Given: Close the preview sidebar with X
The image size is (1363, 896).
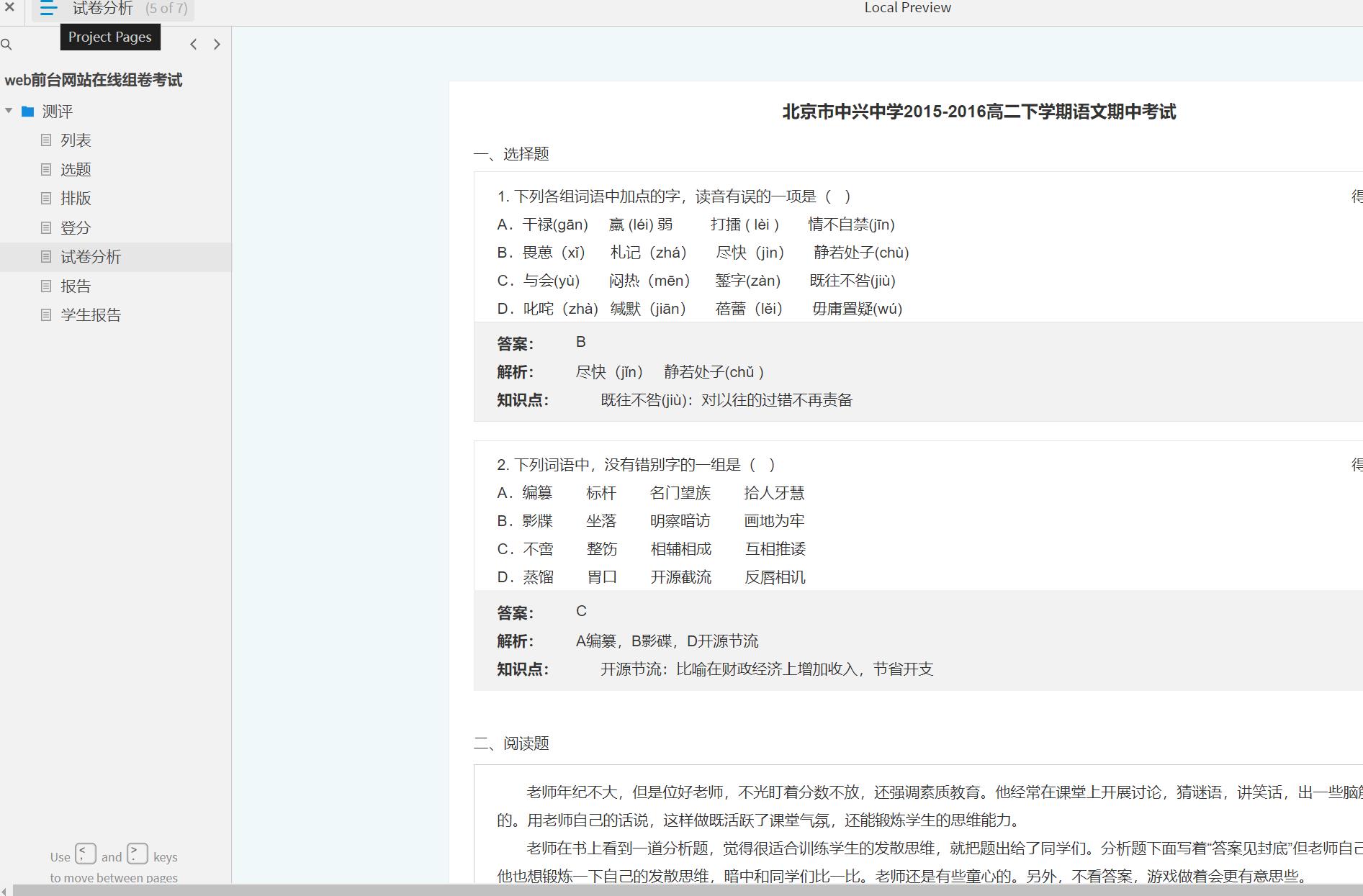Looking at the screenshot, I should click(9, 8).
